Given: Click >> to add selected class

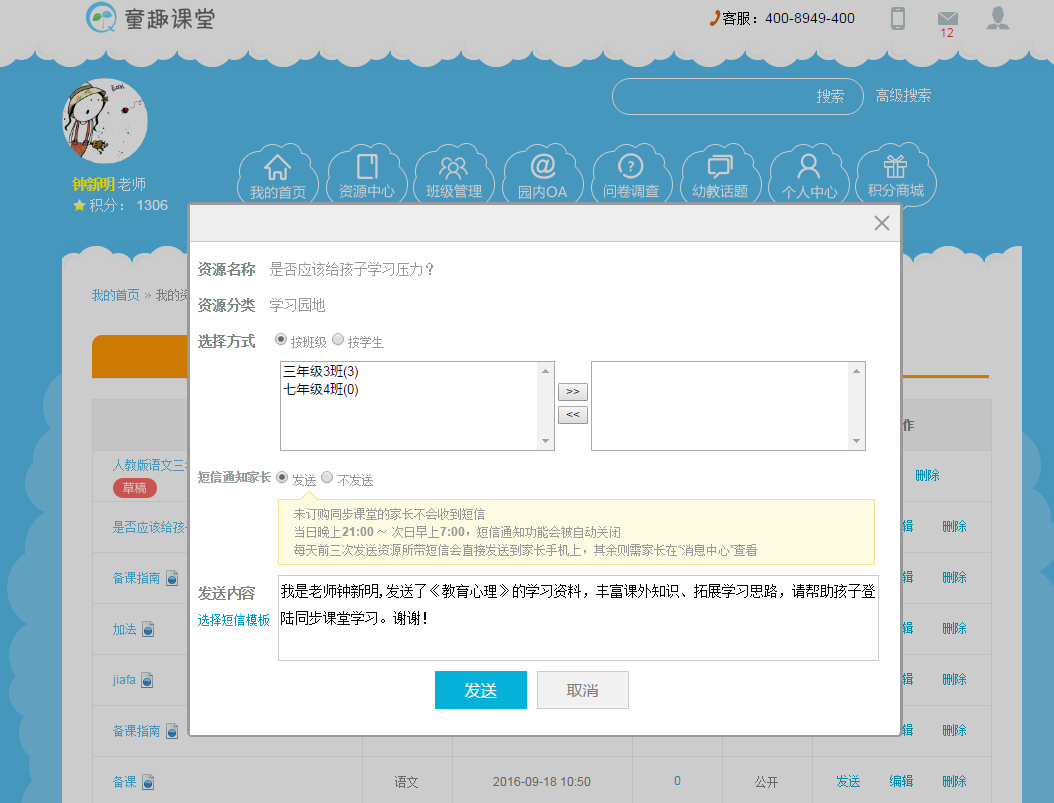Looking at the screenshot, I should (572, 391).
